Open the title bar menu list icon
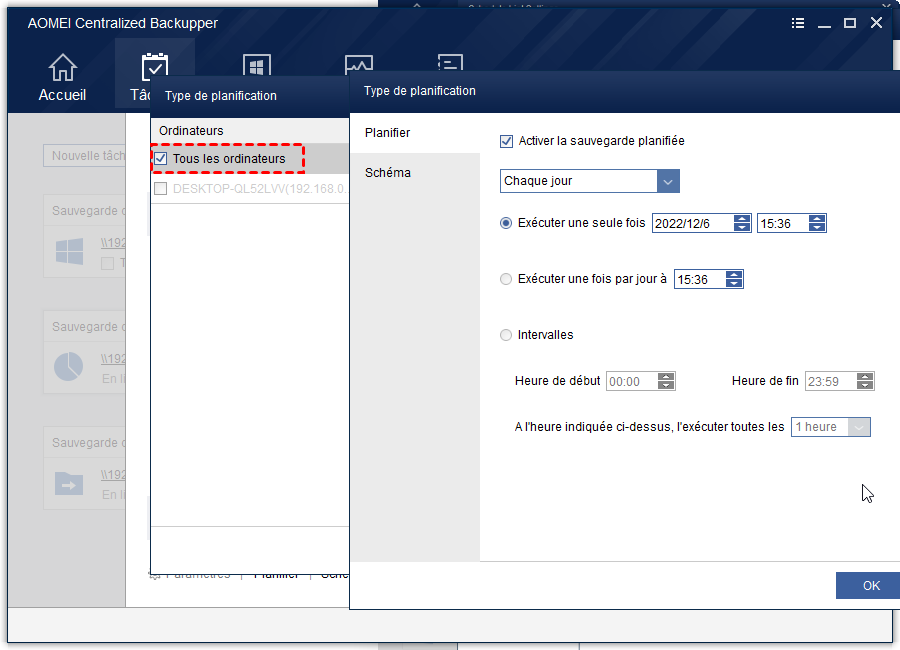This screenshot has width=900, height=650. coord(798,23)
